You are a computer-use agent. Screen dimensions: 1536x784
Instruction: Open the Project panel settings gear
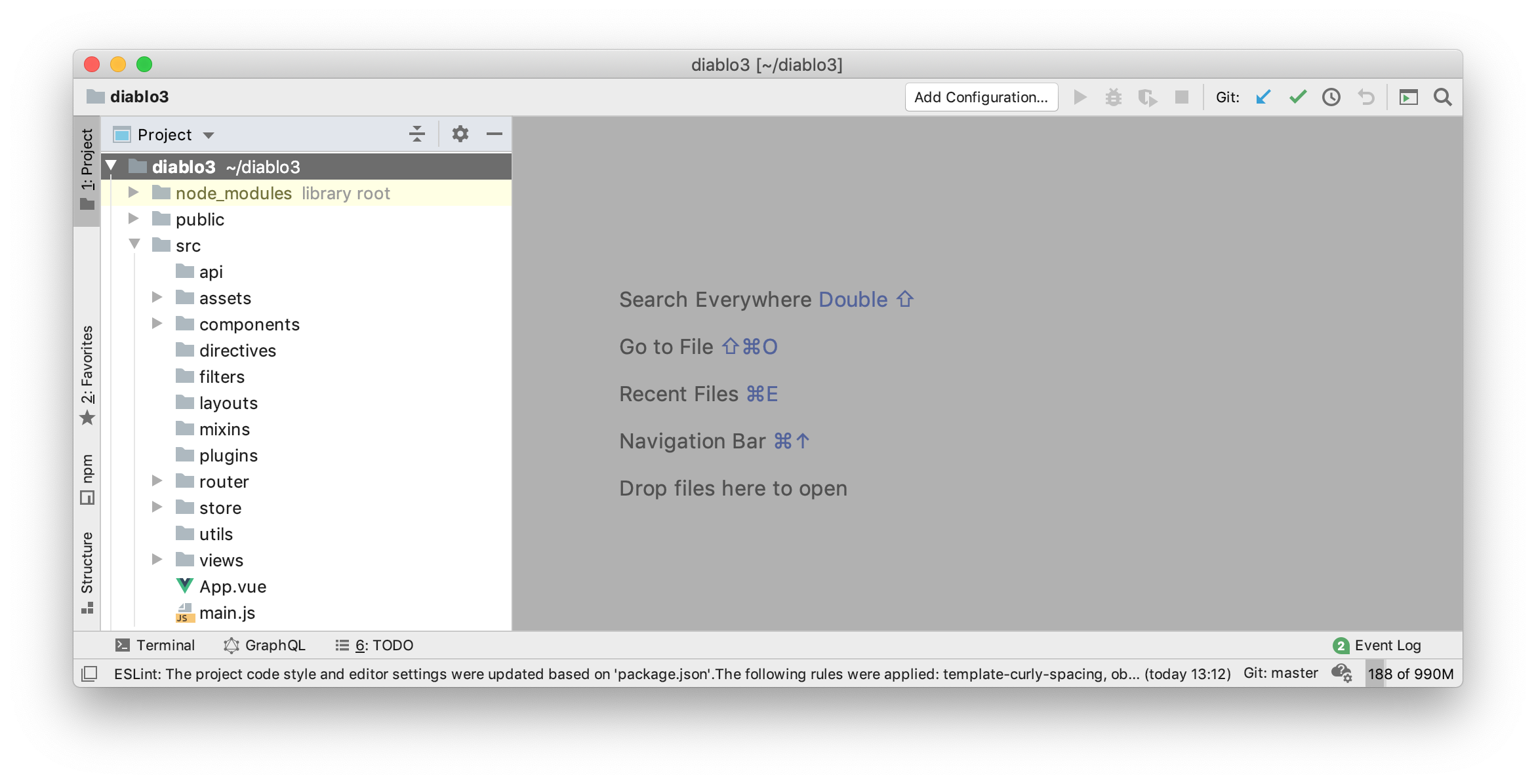460,134
